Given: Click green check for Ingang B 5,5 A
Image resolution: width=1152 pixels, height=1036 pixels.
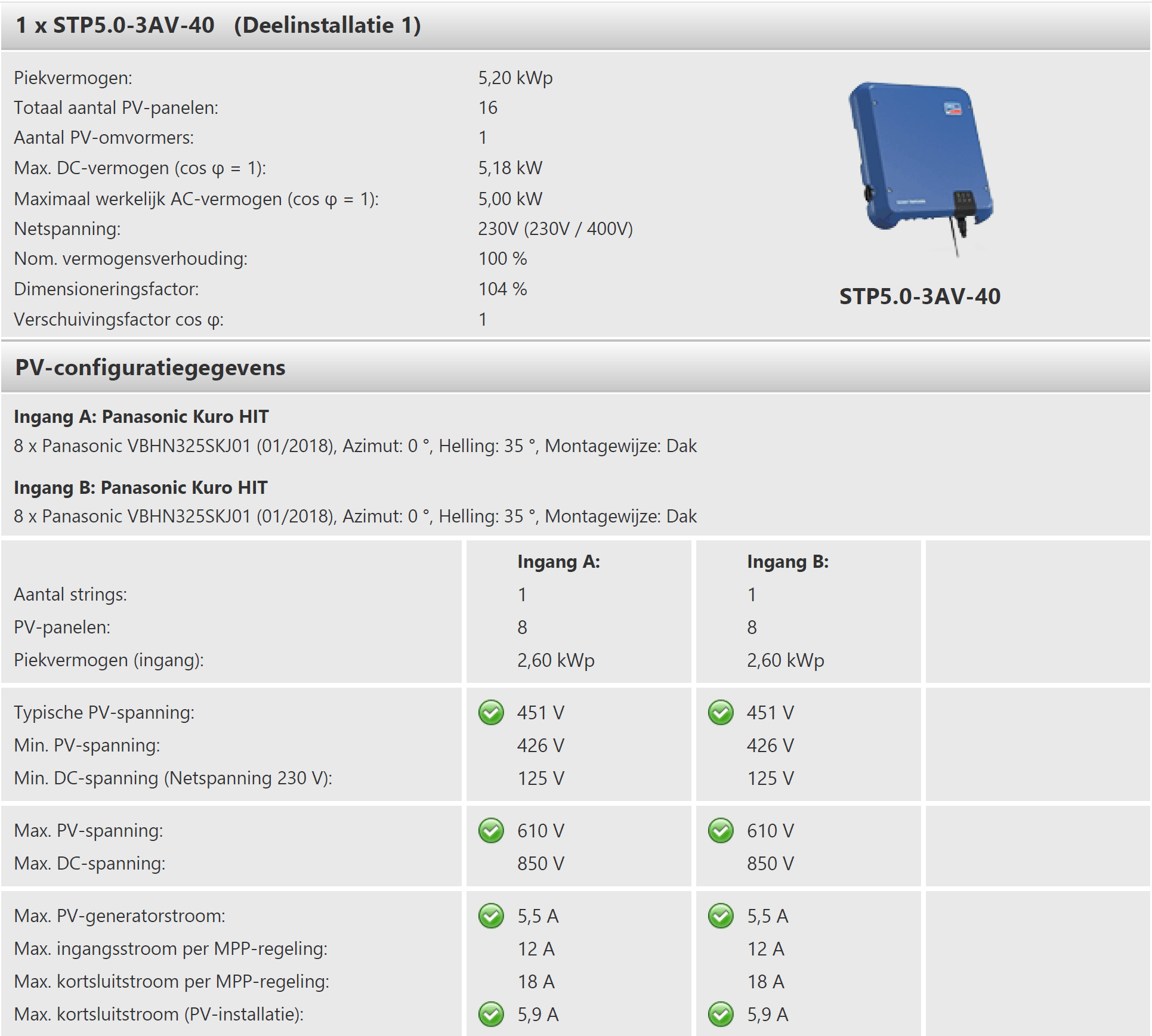Looking at the screenshot, I should pos(721,916).
